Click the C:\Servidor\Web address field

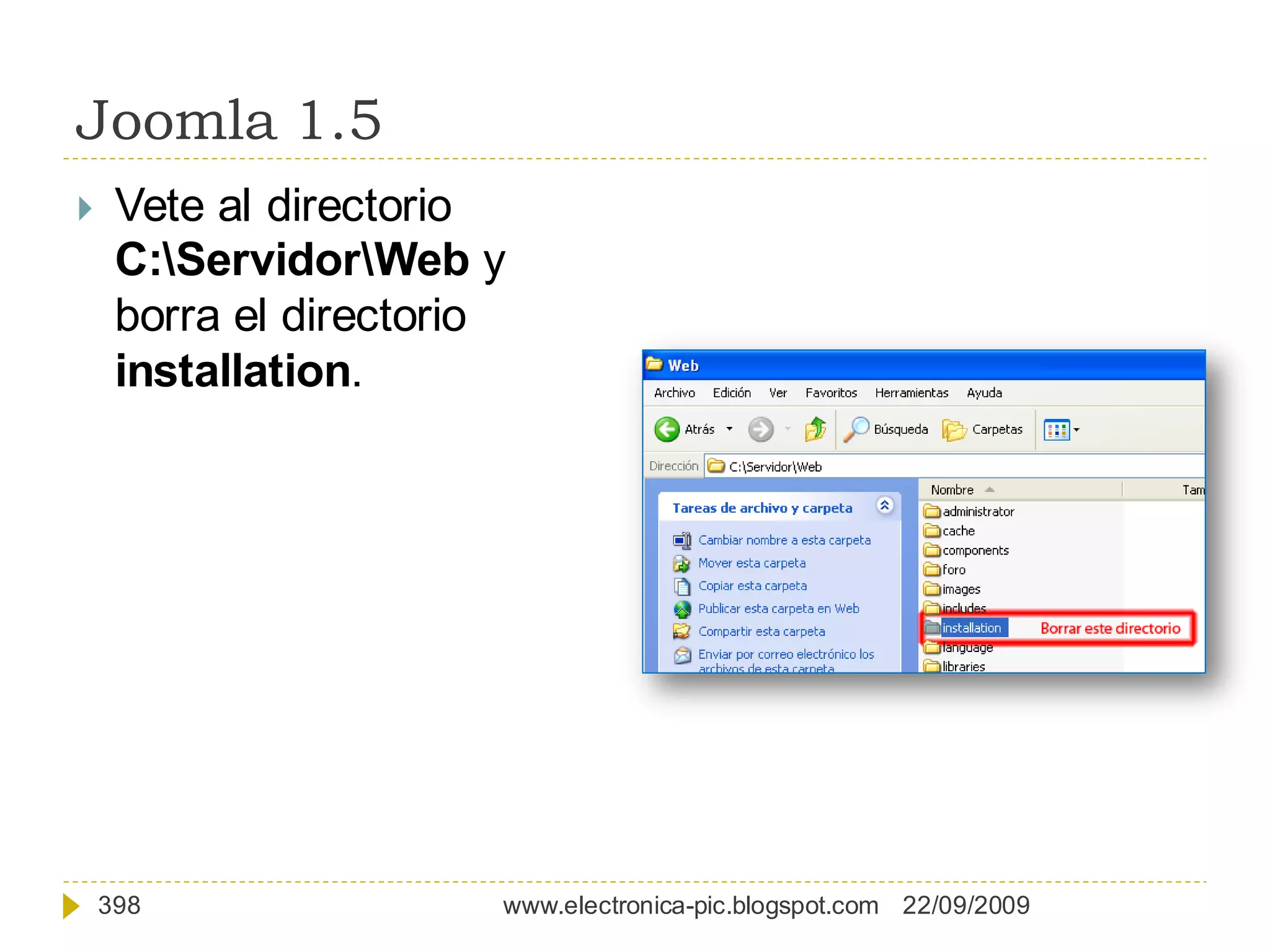pyautogui.click(x=955, y=467)
